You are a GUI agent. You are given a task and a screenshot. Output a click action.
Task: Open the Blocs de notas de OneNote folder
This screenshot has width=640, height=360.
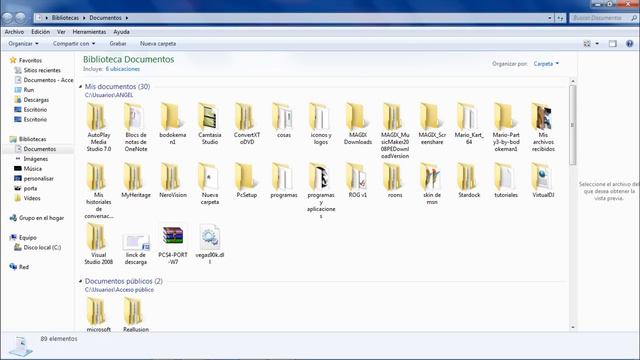pos(136,127)
